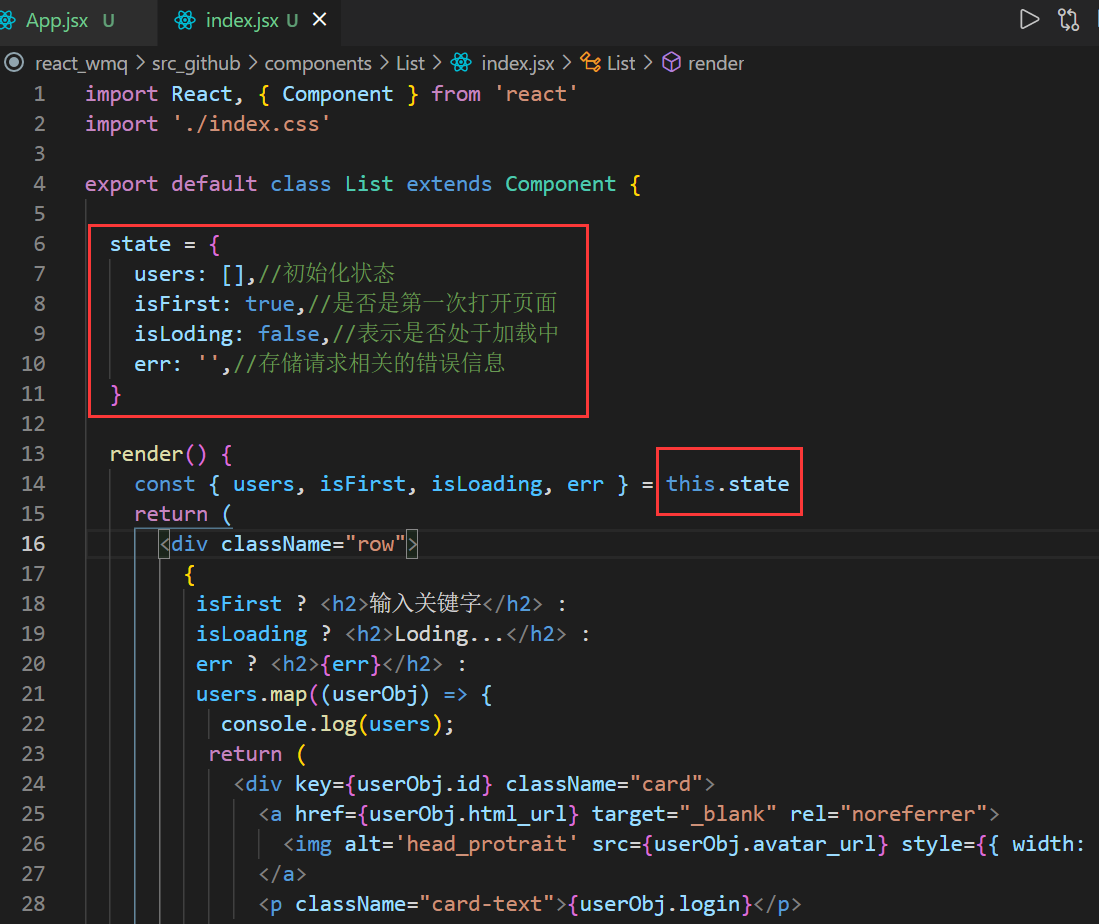Expand the react_wmq breadcrumb folder
Image resolution: width=1099 pixels, height=924 pixels.
pyautogui.click(x=81, y=63)
